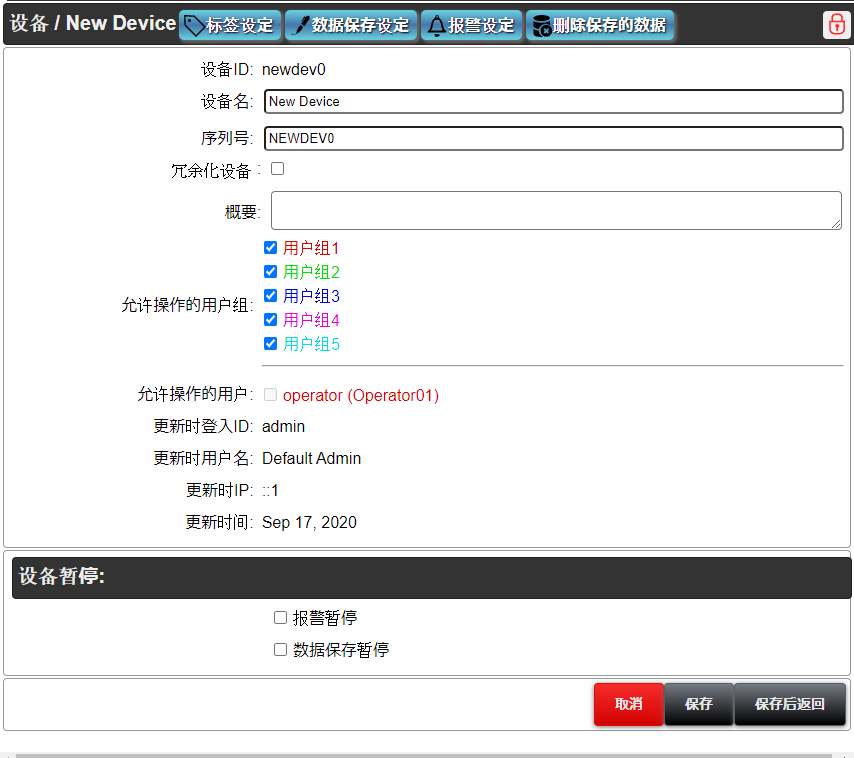
Task: Focus the 设备名 input field
Action: [x=554, y=102]
